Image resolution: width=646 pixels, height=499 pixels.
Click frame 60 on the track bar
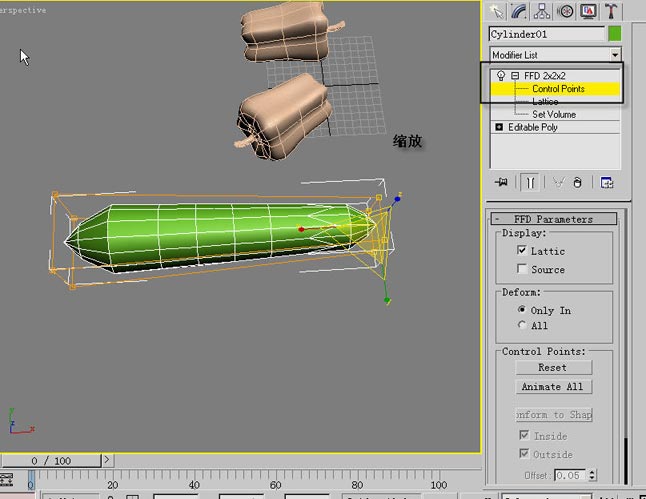point(275,485)
